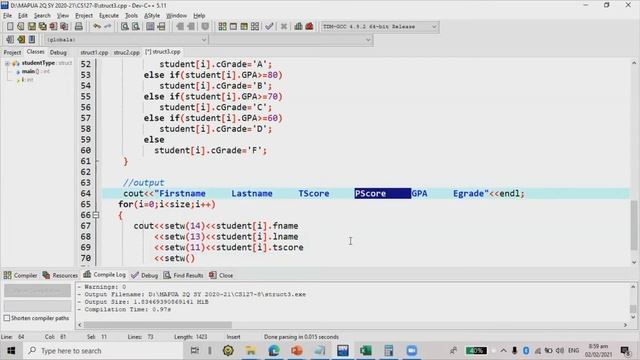Open the Debug bottom panel tab
This screenshot has width=640, height=360.
[x=144, y=276]
